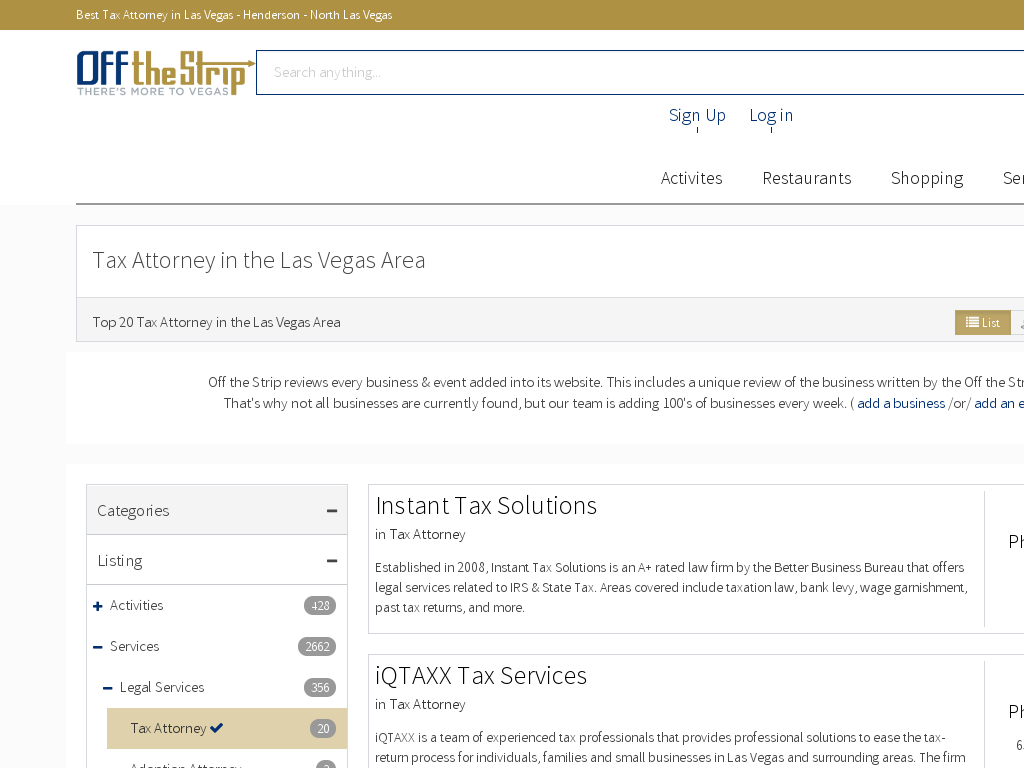
Task: Open the Activites navigation menu
Action: (691, 178)
